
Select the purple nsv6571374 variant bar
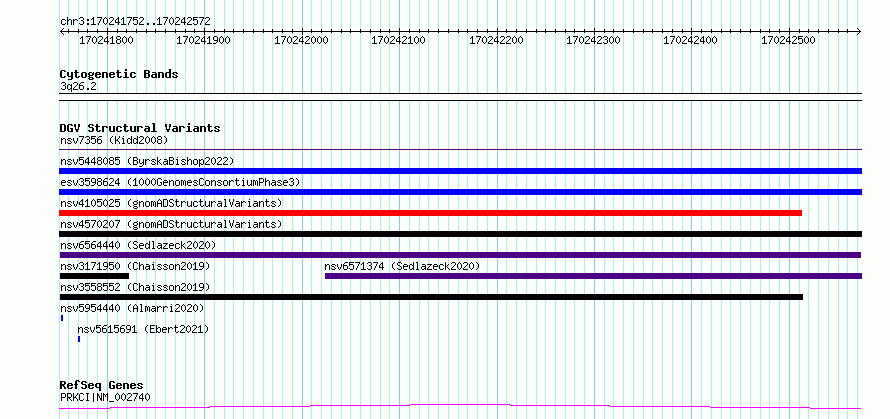tap(593, 276)
